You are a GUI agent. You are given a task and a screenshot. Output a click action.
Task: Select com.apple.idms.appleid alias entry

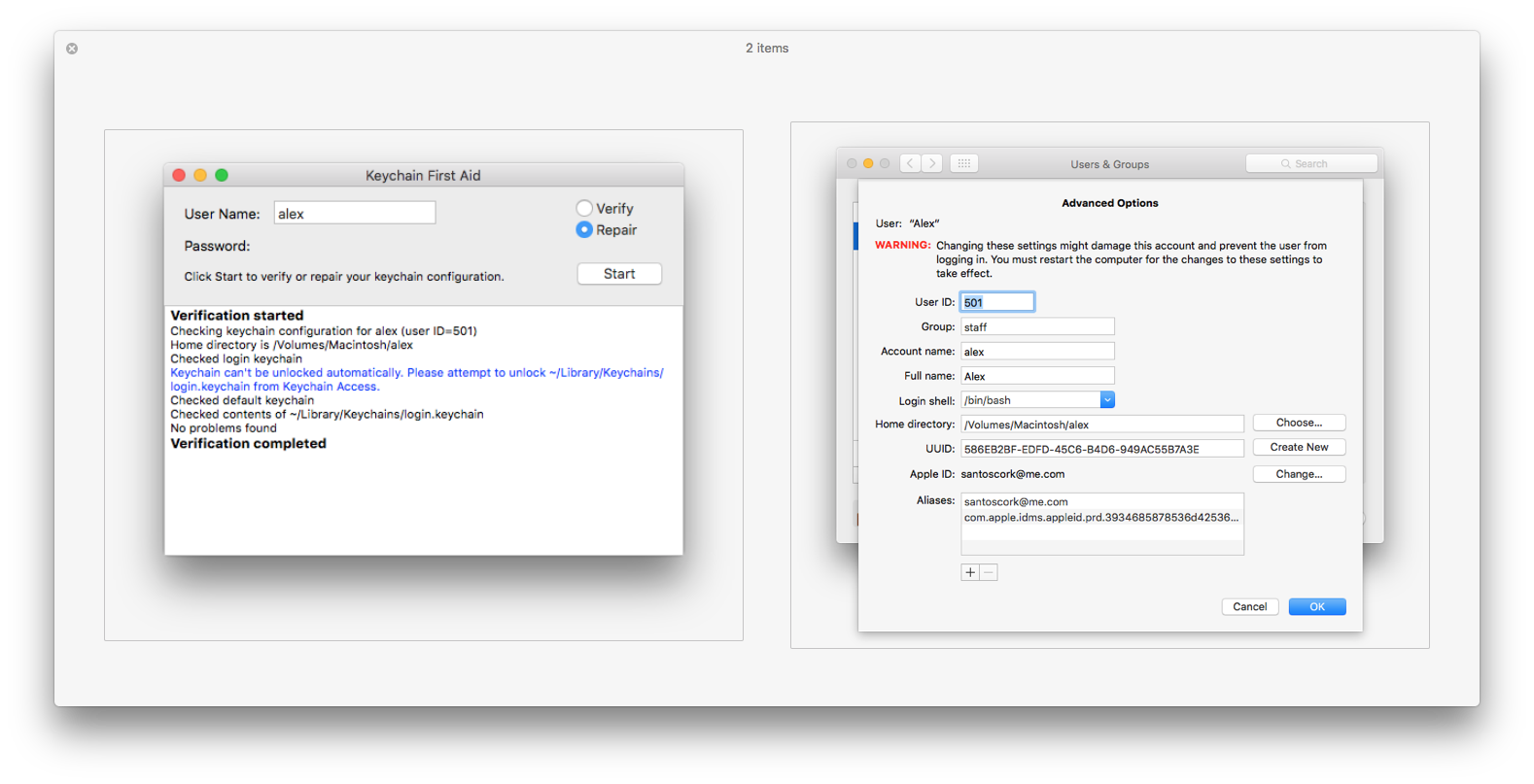tap(1102, 518)
